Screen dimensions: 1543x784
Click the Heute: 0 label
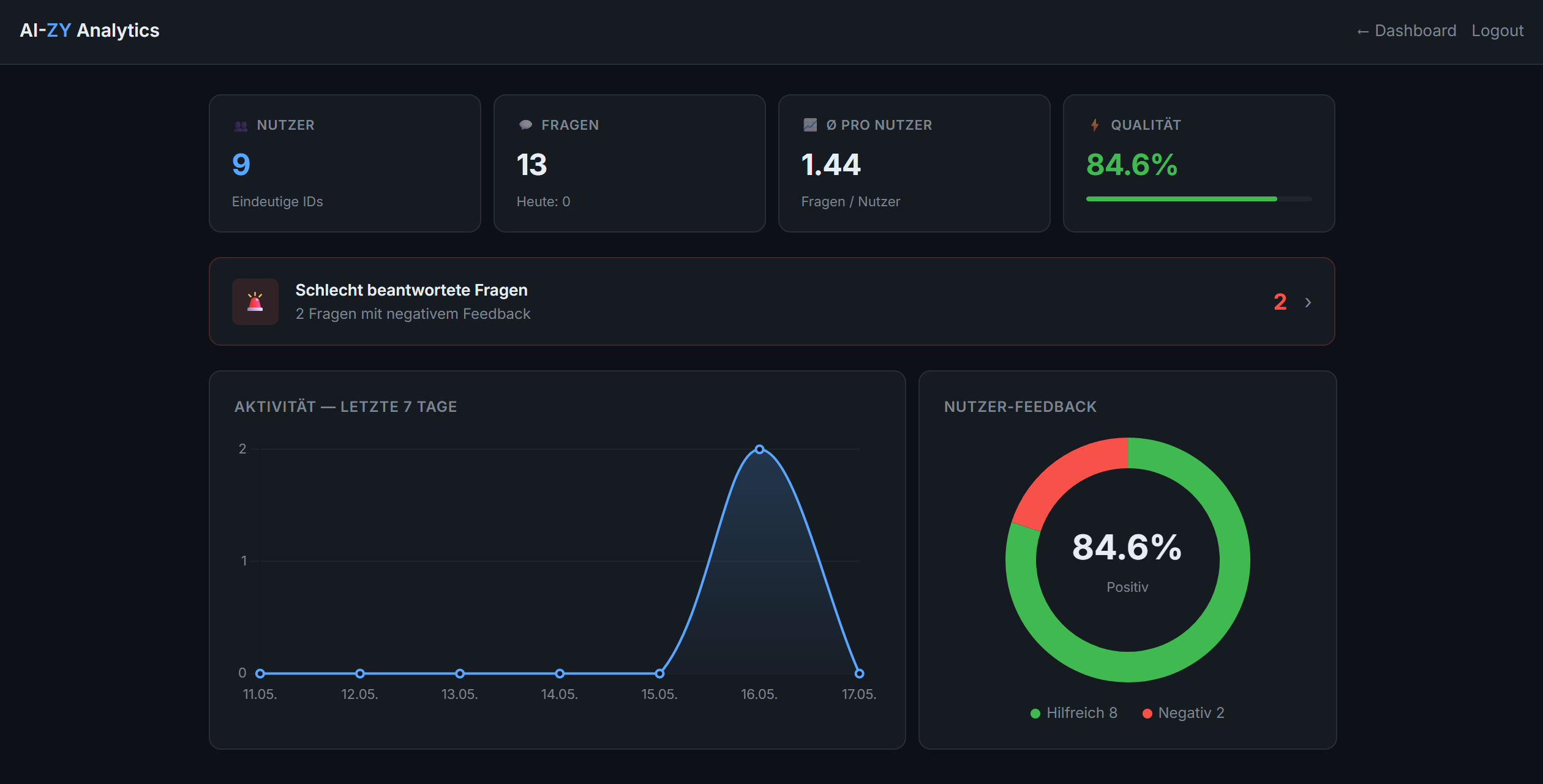543,201
